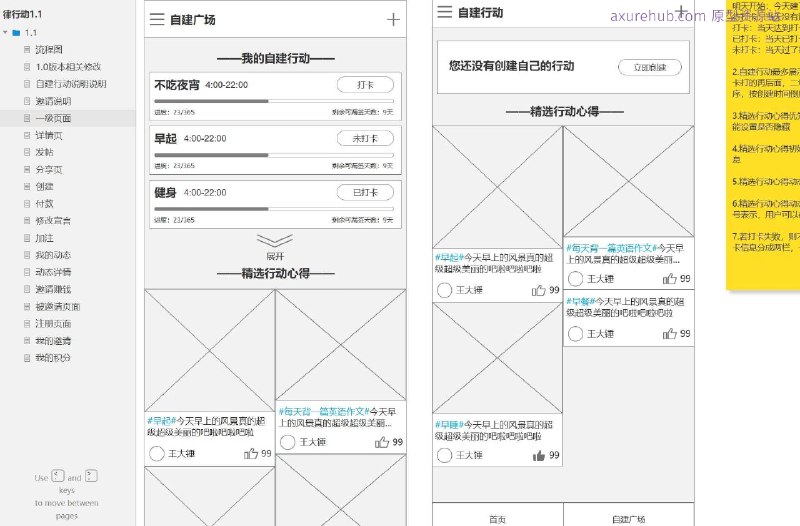Click #早睡# hashtag text
The image size is (800, 526).
tap(449, 425)
